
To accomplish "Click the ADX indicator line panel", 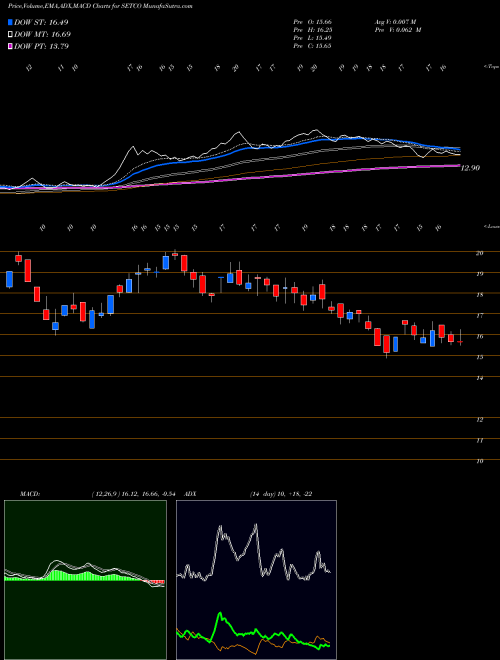I will 256,580.
